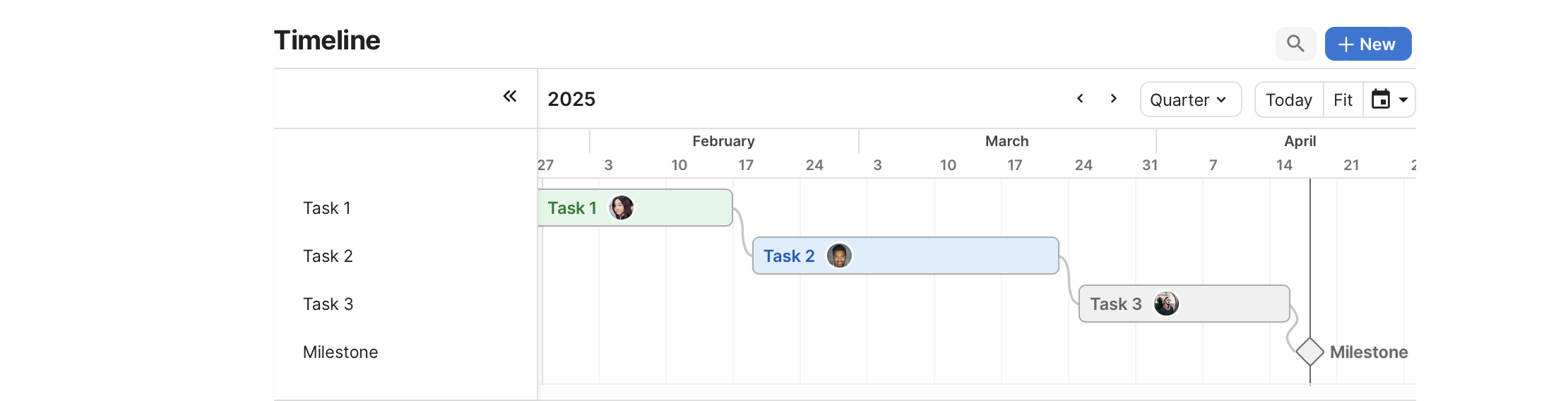Viewport: 1568px width, 401px height.
Task: Click the Task 1 assignee avatar
Action: click(x=622, y=208)
